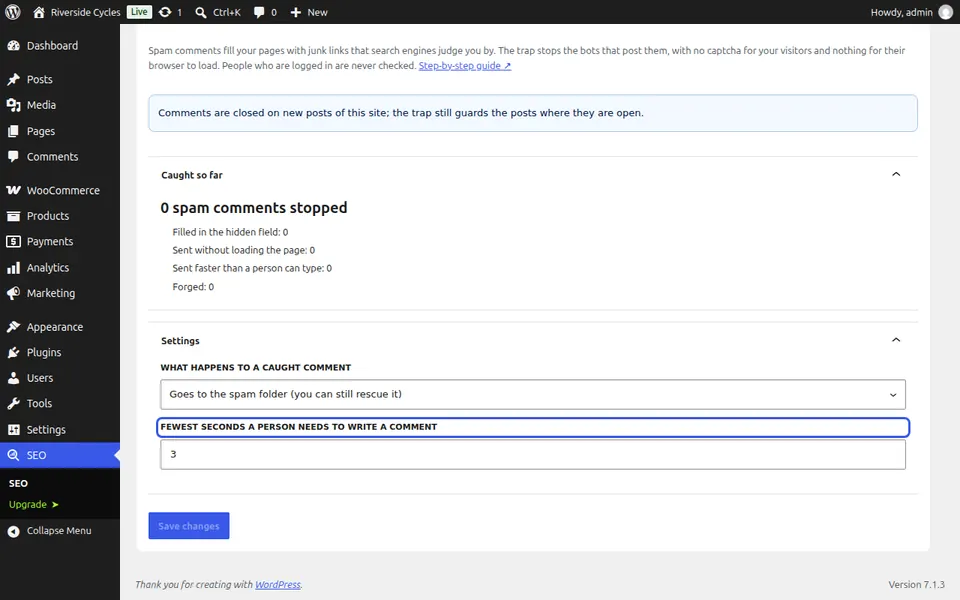
Task: Open the caught comment action dropdown
Action: tap(533, 394)
